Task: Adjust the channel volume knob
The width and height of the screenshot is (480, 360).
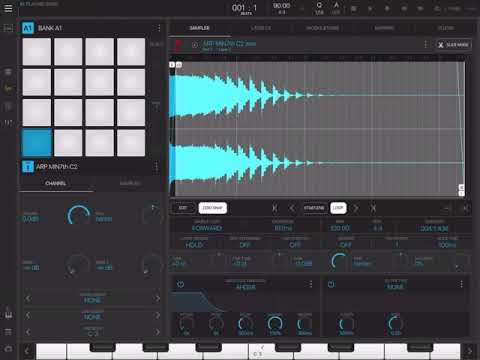Action: point(79,216)
